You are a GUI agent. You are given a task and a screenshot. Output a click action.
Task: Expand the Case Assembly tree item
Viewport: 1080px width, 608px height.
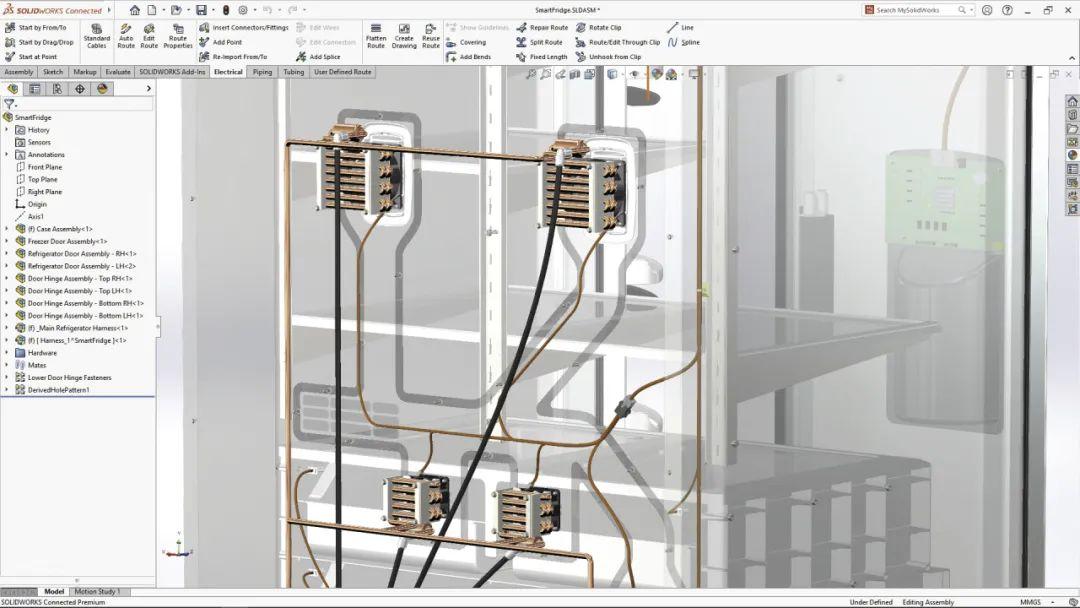pyautogui.click(x=6, y=228)
